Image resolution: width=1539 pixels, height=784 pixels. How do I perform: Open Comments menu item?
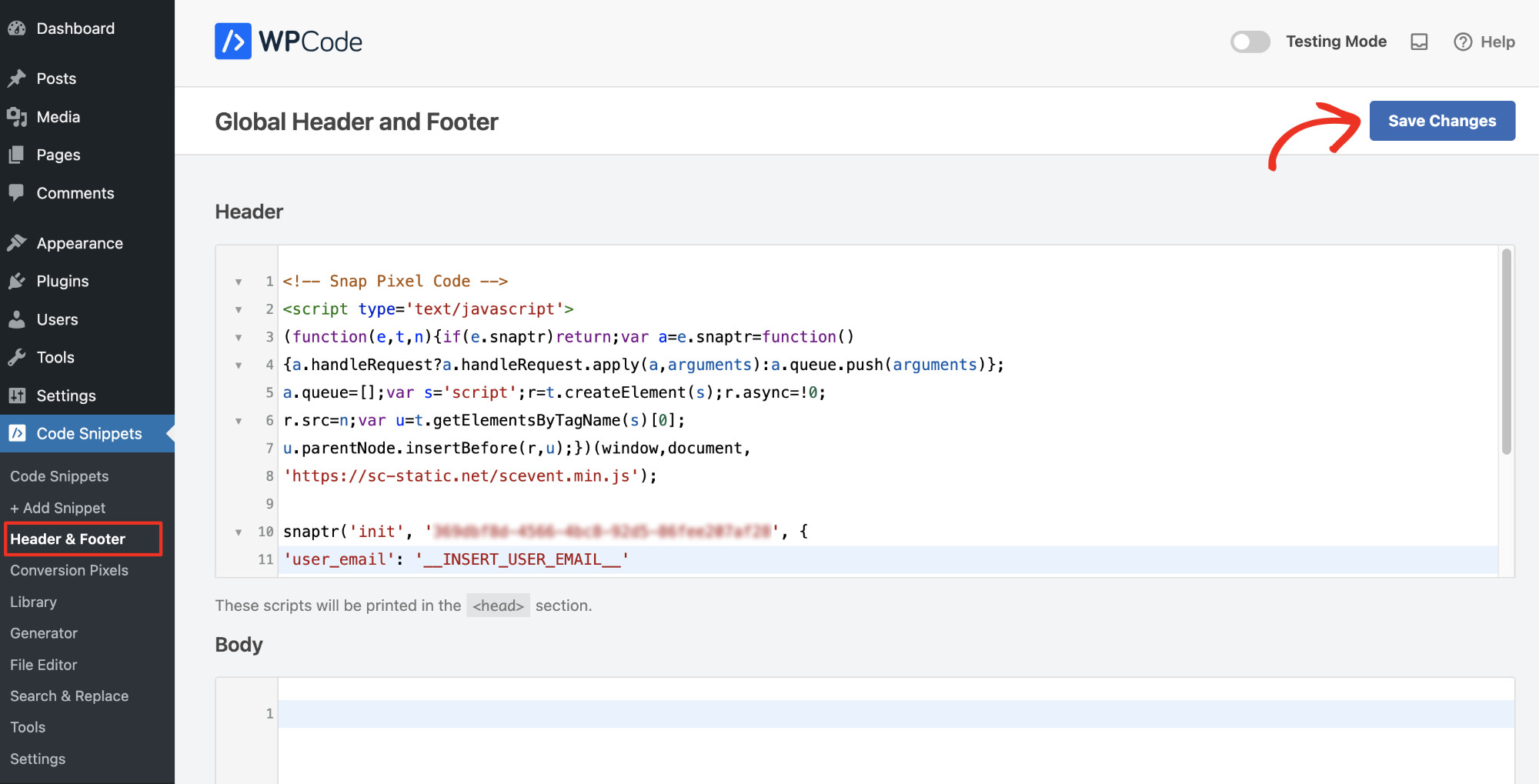click(x=87, y=193)
